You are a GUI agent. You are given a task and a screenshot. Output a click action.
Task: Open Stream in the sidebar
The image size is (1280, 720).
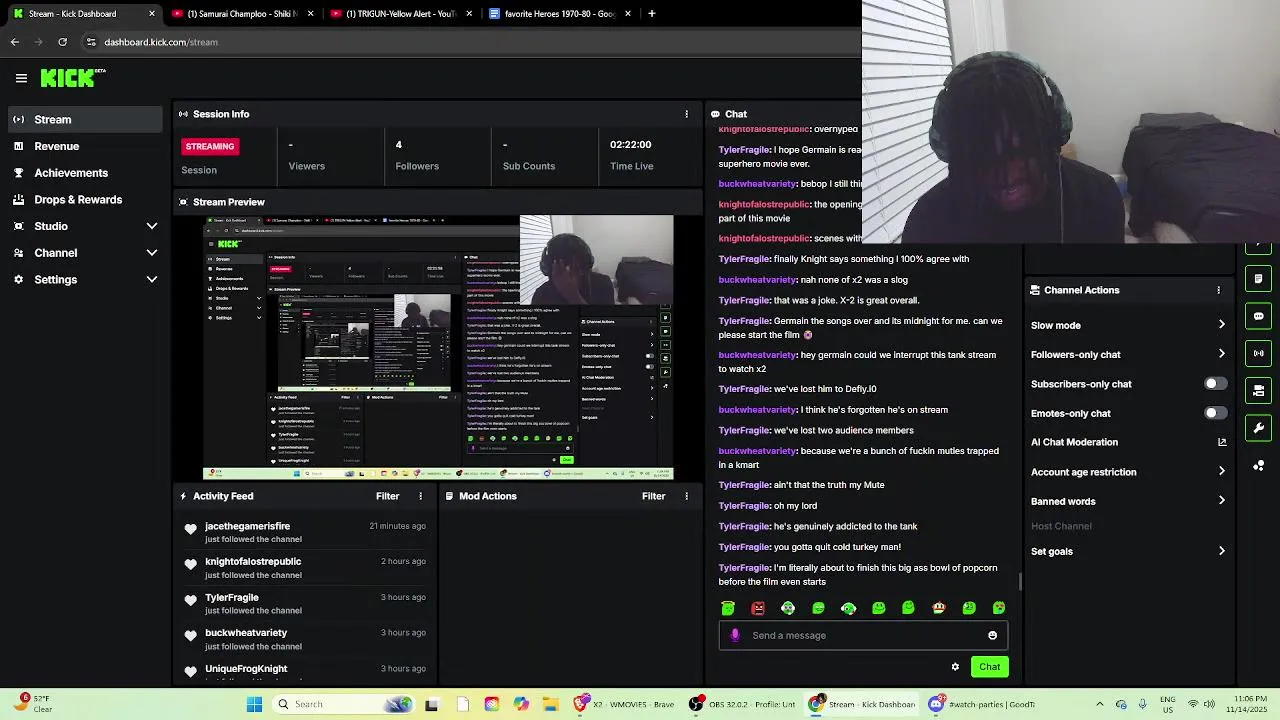[x=85, y=119]
